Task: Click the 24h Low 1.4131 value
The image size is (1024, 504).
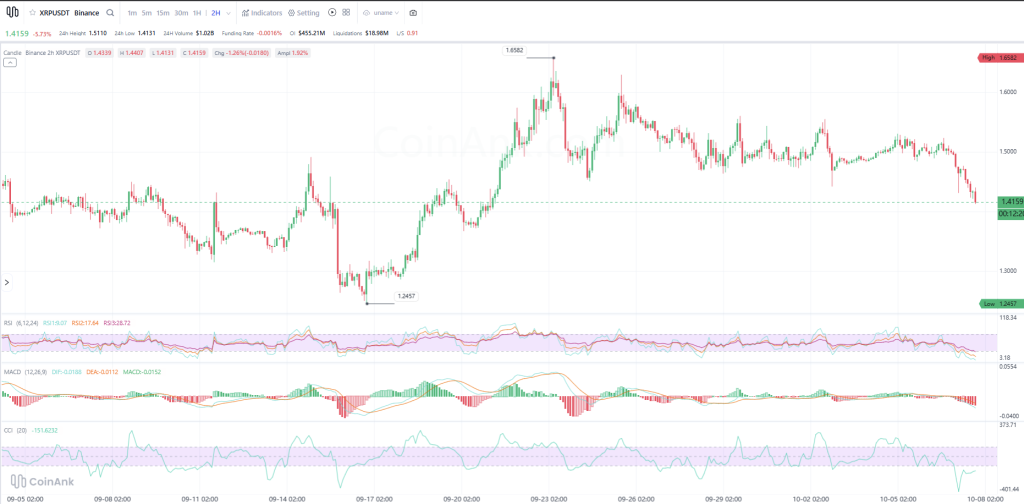Action: pos(147,33)
